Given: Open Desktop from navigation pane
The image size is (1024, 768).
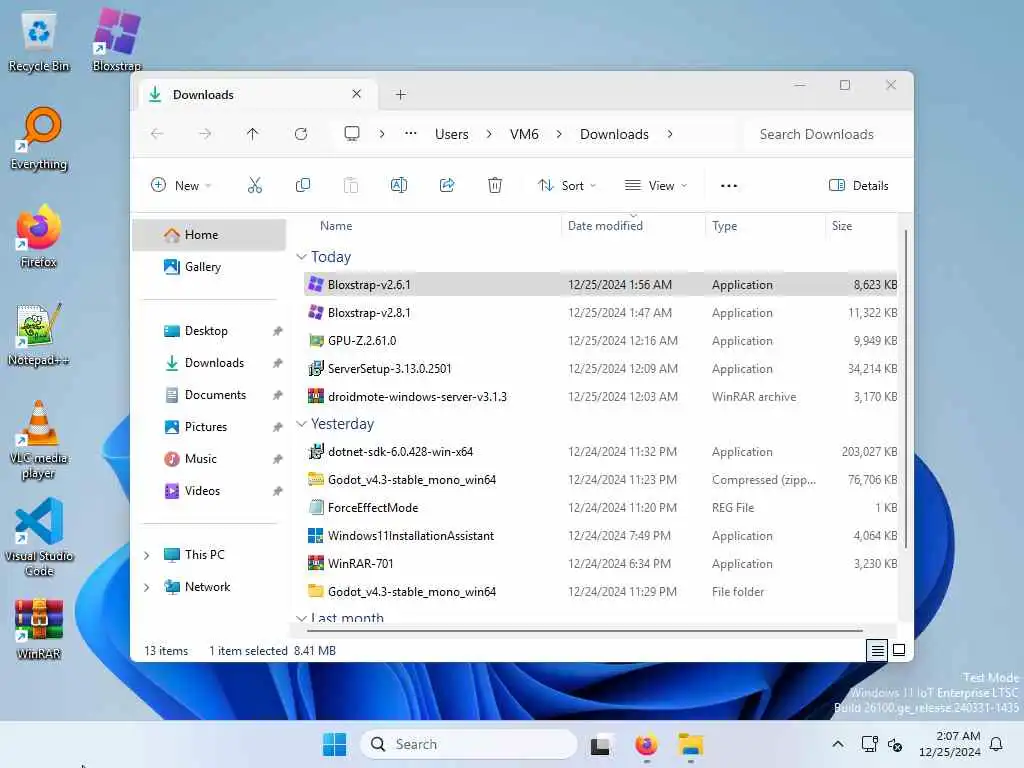Looking at the screenshot, I should (x=209, y=331).
